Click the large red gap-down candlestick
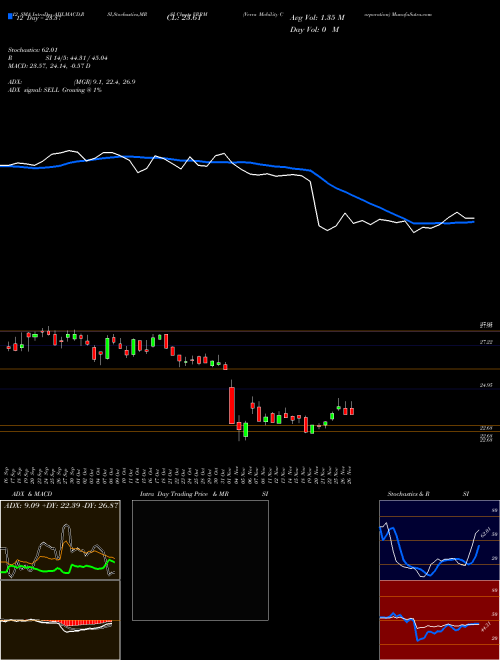 coord(231,405)
